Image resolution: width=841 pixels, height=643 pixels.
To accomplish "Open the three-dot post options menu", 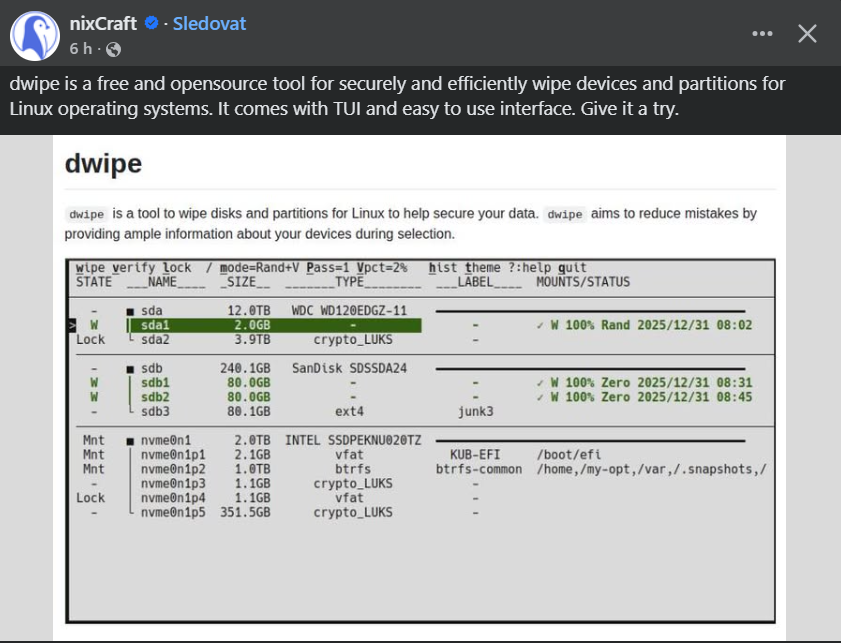I will [x=762, y=33].
